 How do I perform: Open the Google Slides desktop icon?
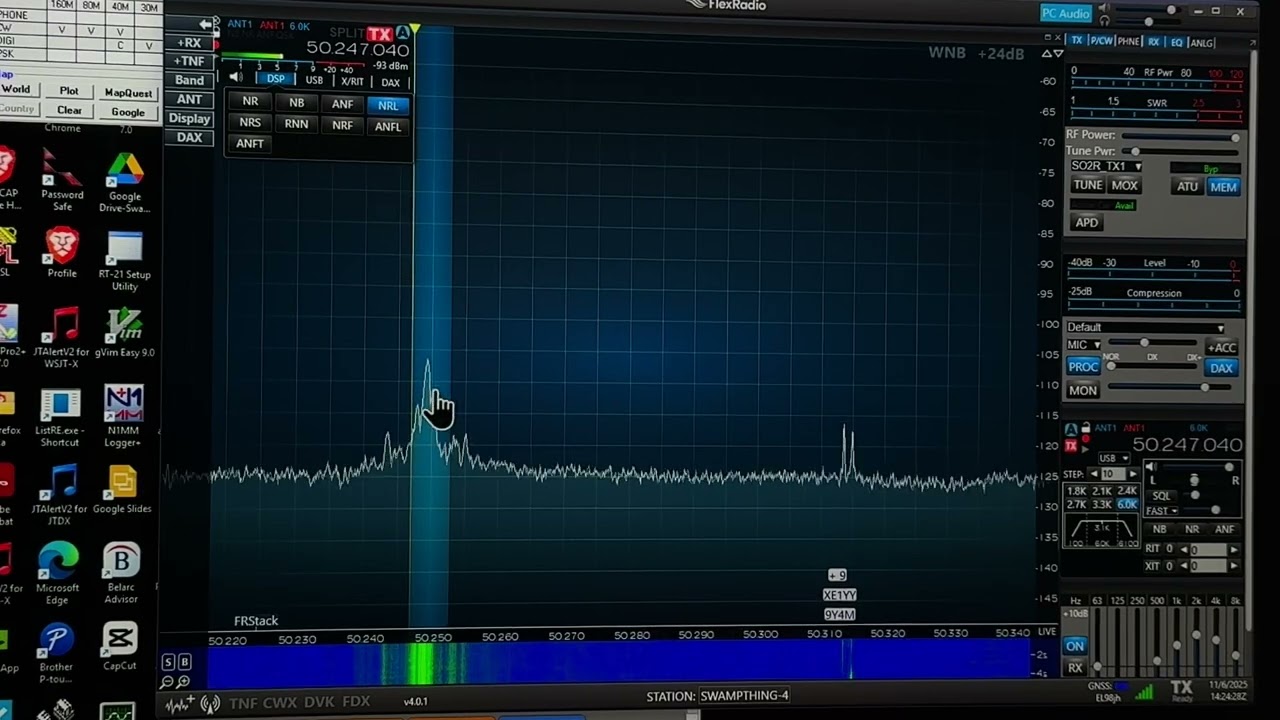122,490
